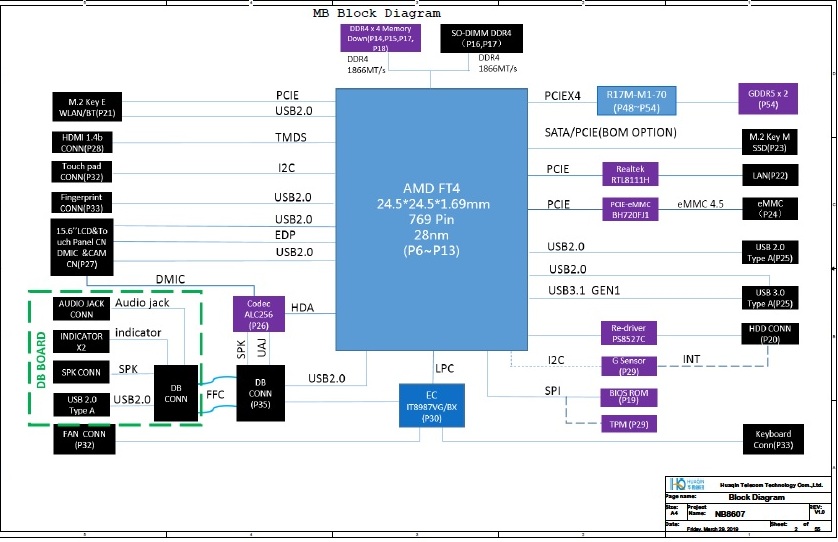The image size is (838, 542).
Task: Click the Fingerprint CONN block
Action: [86, 203]
